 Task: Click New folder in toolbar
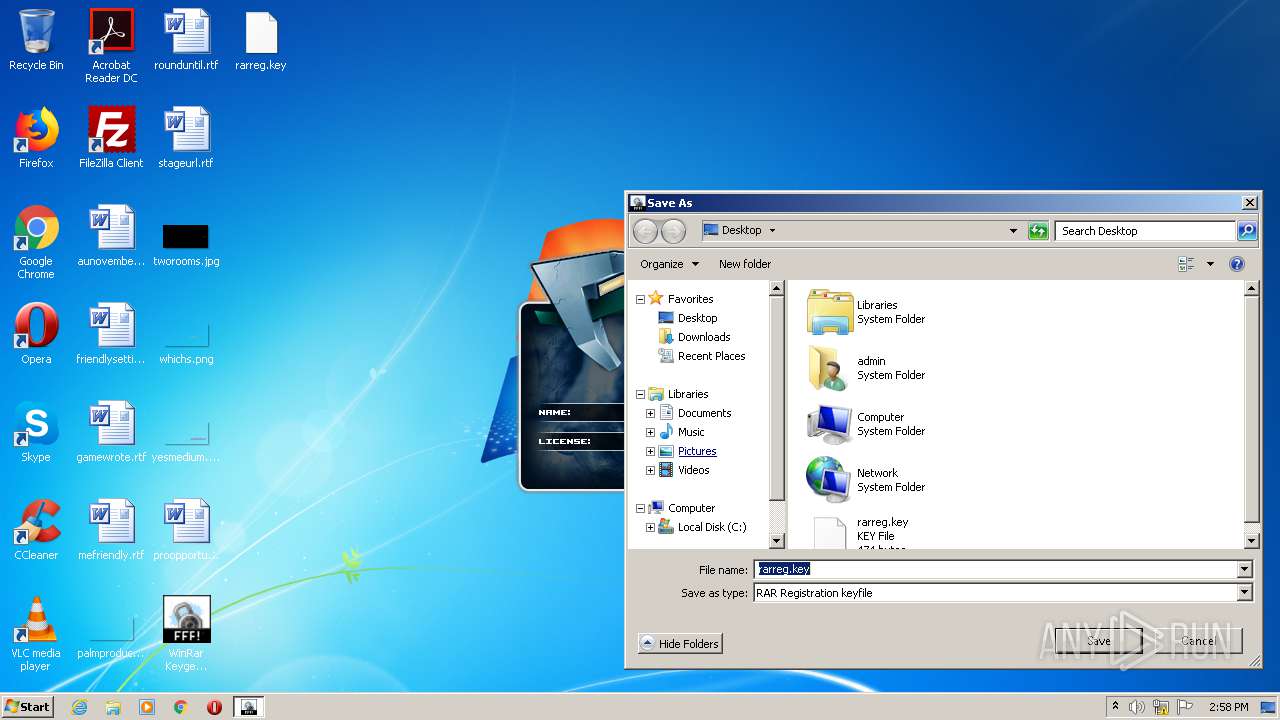[x=745, y=264]
